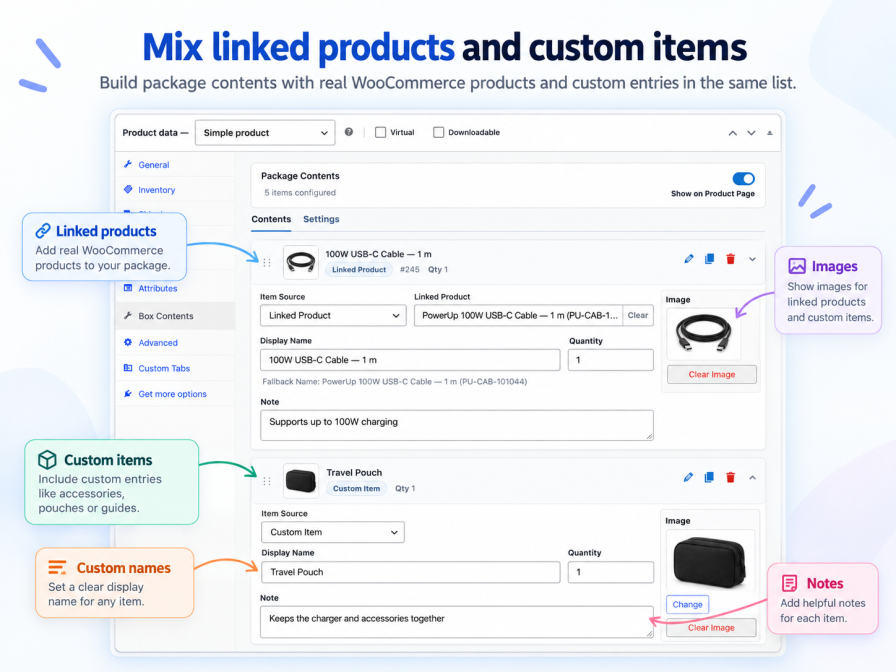The height and width of the screenshot is (672, 896).
Task: Move Product data panel down arrow
Action: 751,133
